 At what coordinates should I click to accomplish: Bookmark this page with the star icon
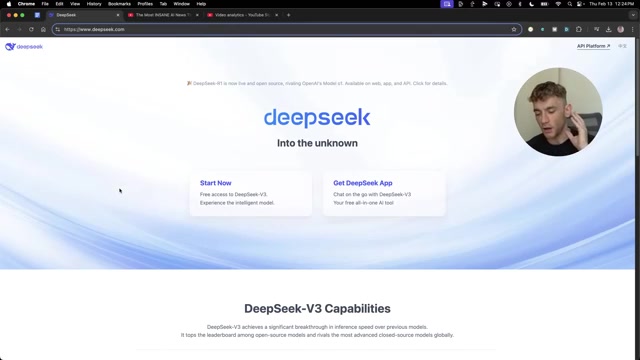(514, 29)
